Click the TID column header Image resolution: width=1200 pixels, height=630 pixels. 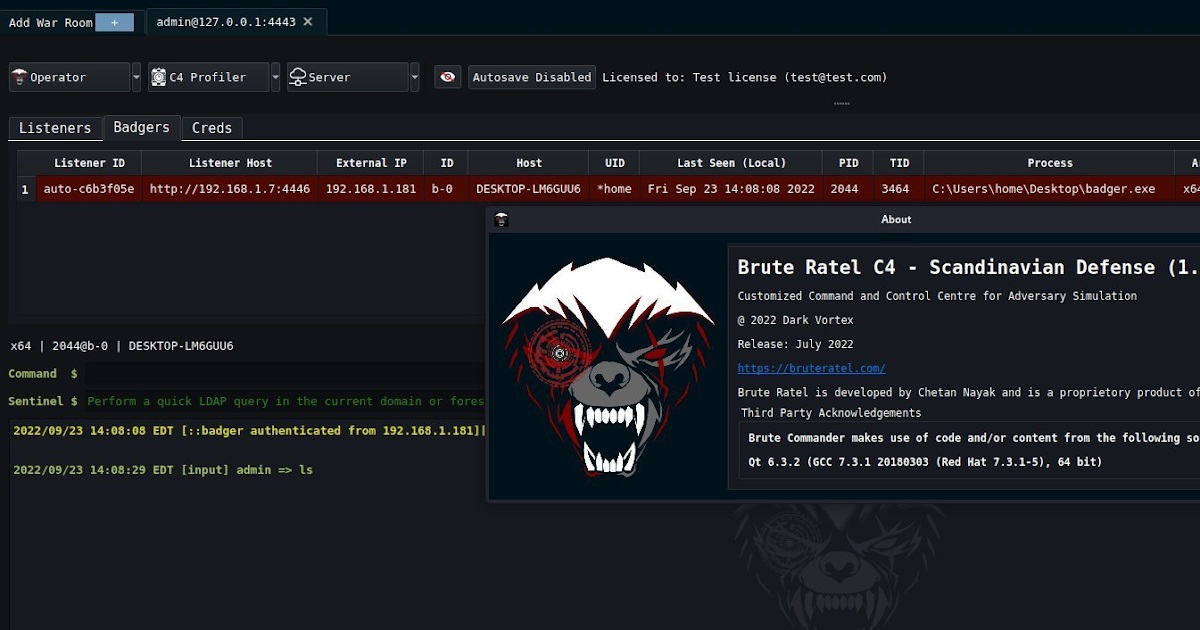(898, 163)
